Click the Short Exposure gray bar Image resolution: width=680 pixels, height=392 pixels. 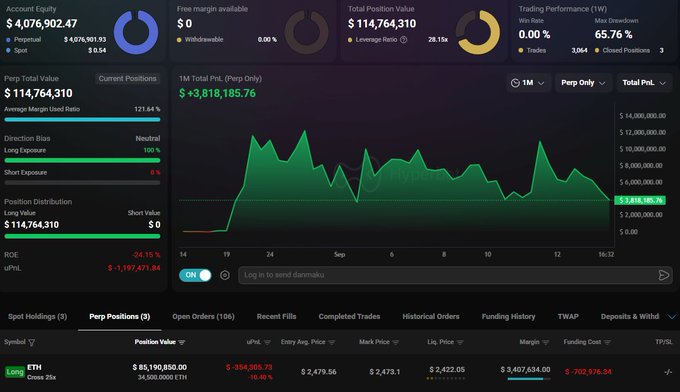coord(82,183)
